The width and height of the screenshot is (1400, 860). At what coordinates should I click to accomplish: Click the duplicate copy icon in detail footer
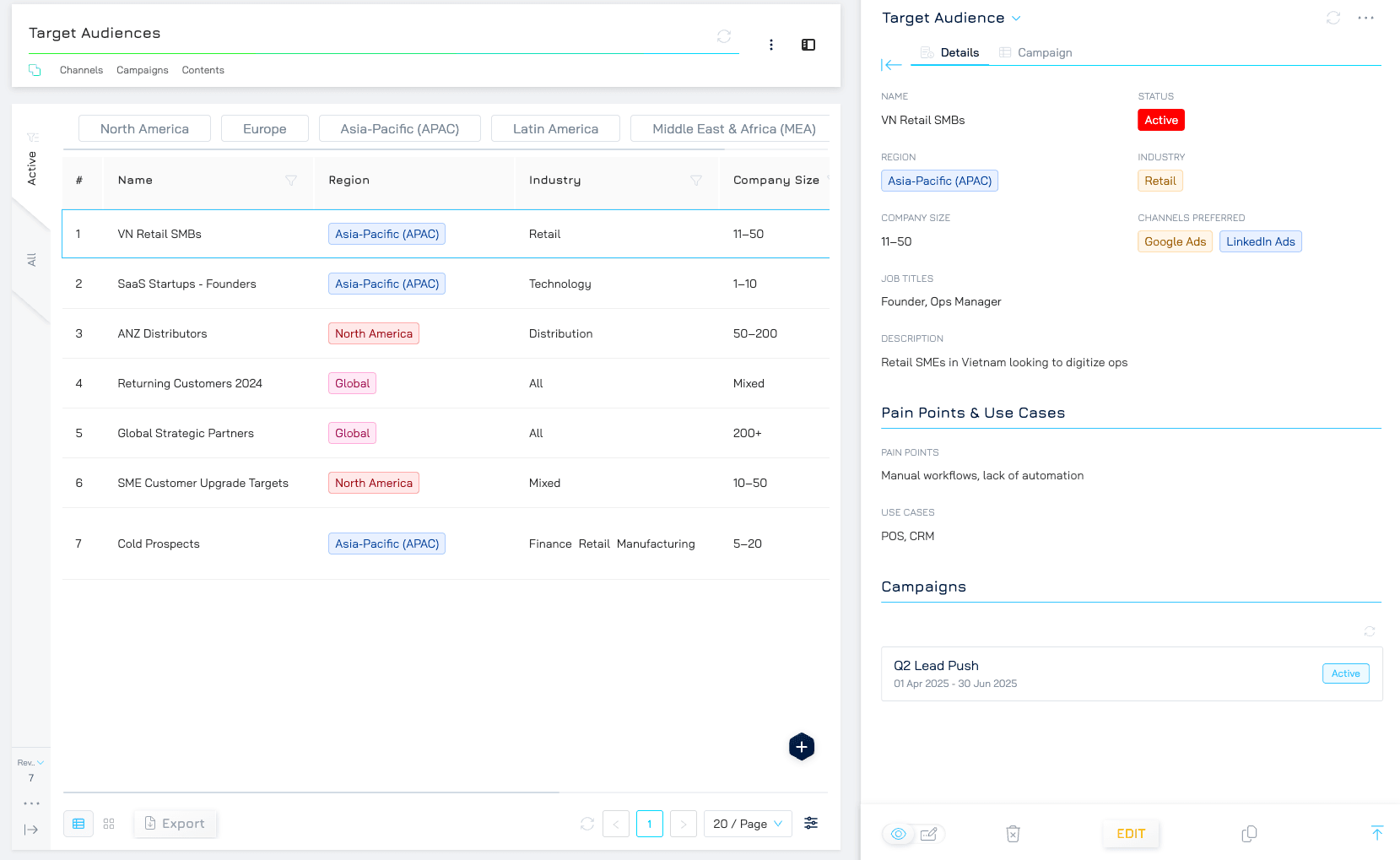(x=1249, y=834)
